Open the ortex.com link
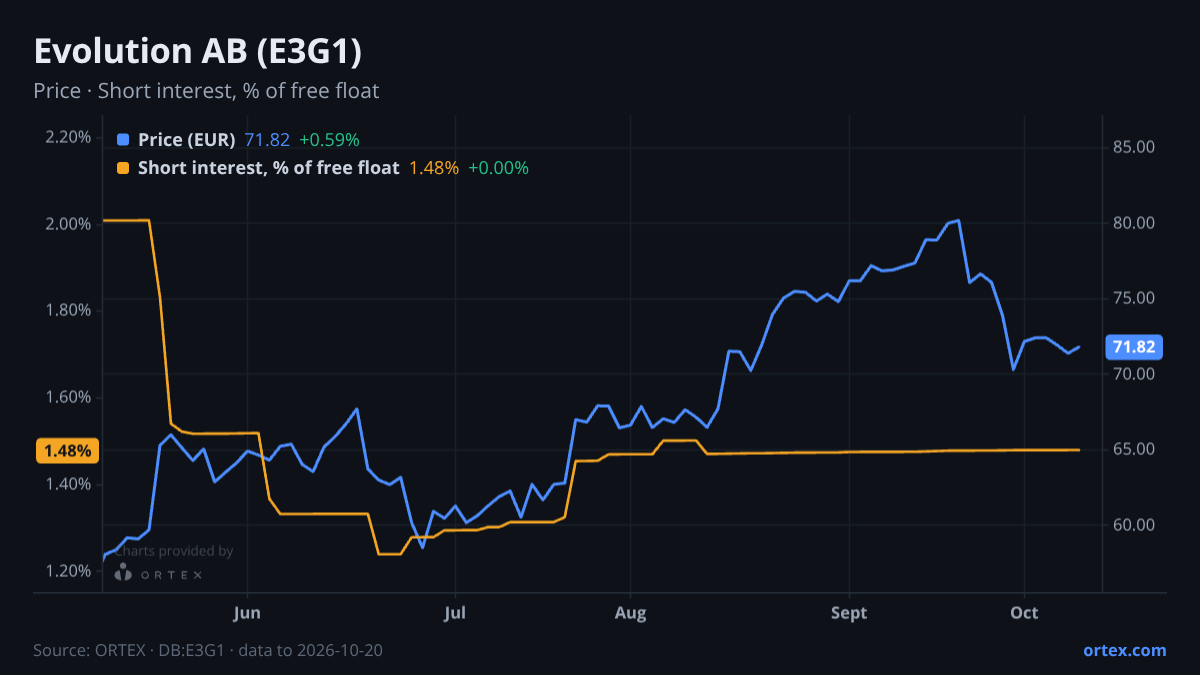Viewport: 1200px width, 675px height. (1125, 650)
